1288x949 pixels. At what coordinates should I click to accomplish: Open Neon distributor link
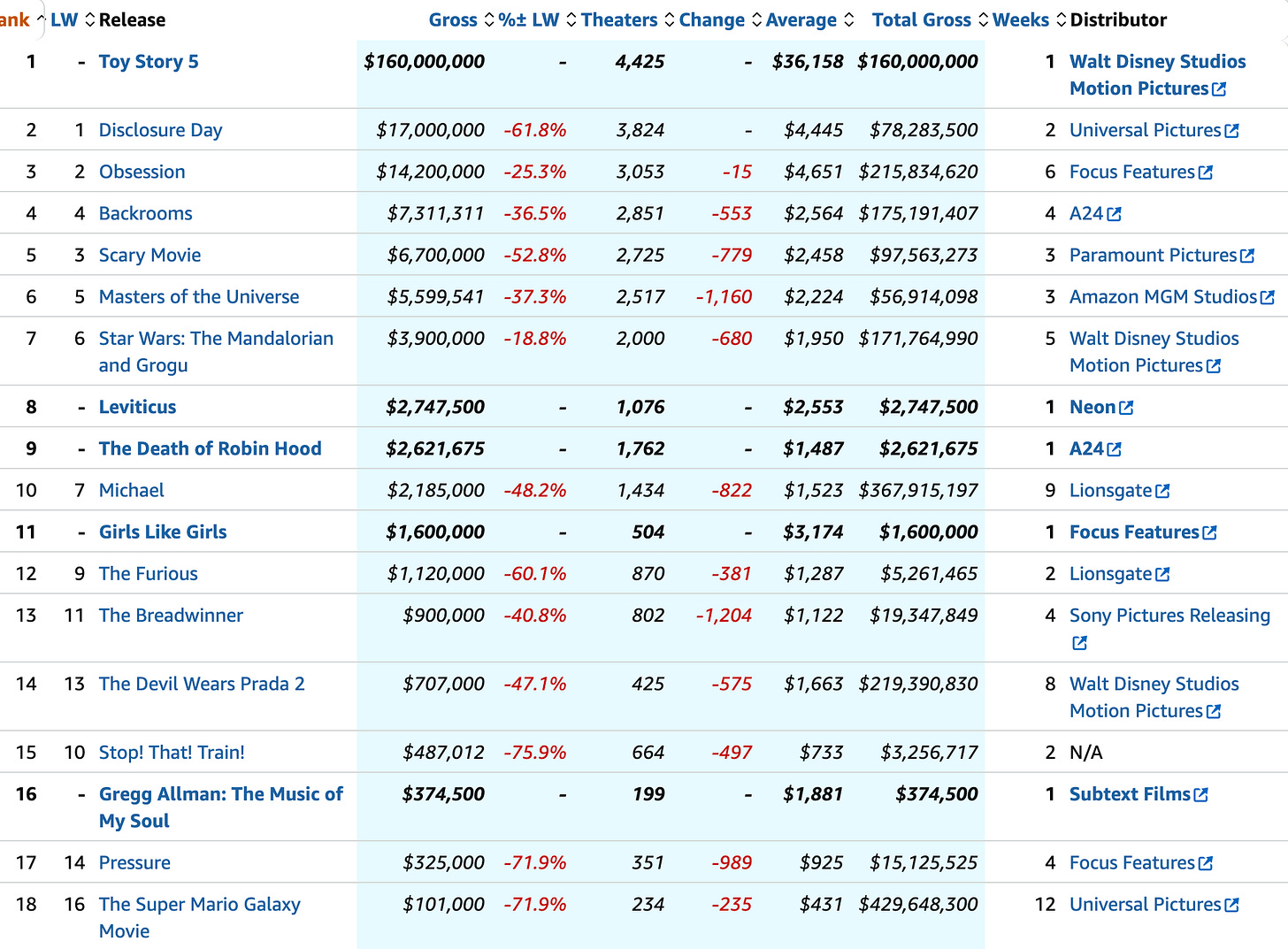point(1092,407)
